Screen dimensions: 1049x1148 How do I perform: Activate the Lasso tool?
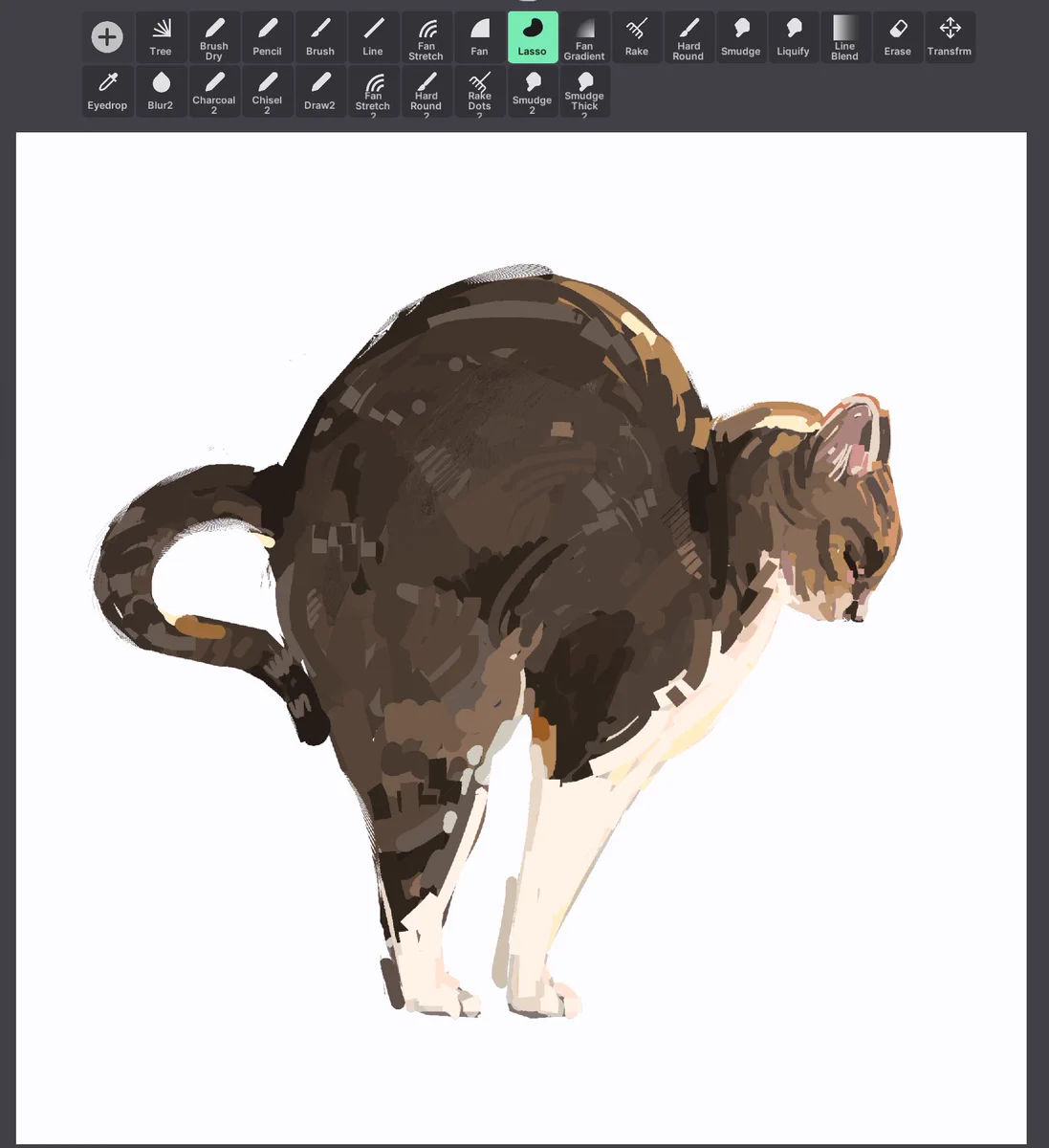(533, 37)
